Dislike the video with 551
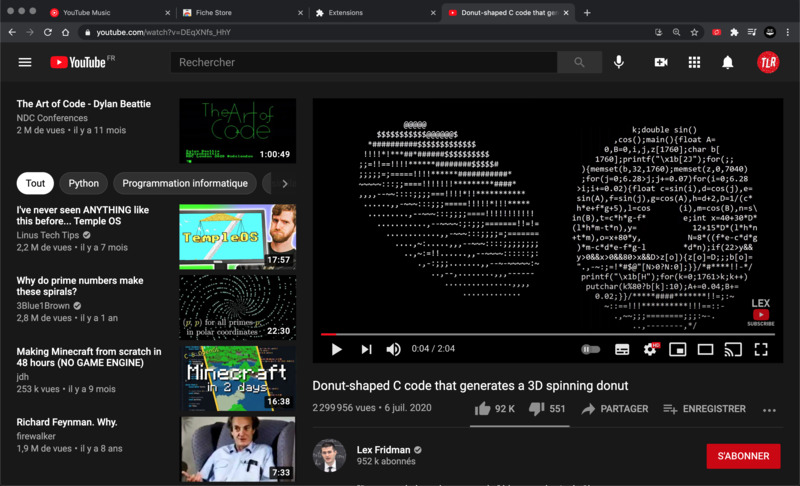 click(x=547, y=408)
